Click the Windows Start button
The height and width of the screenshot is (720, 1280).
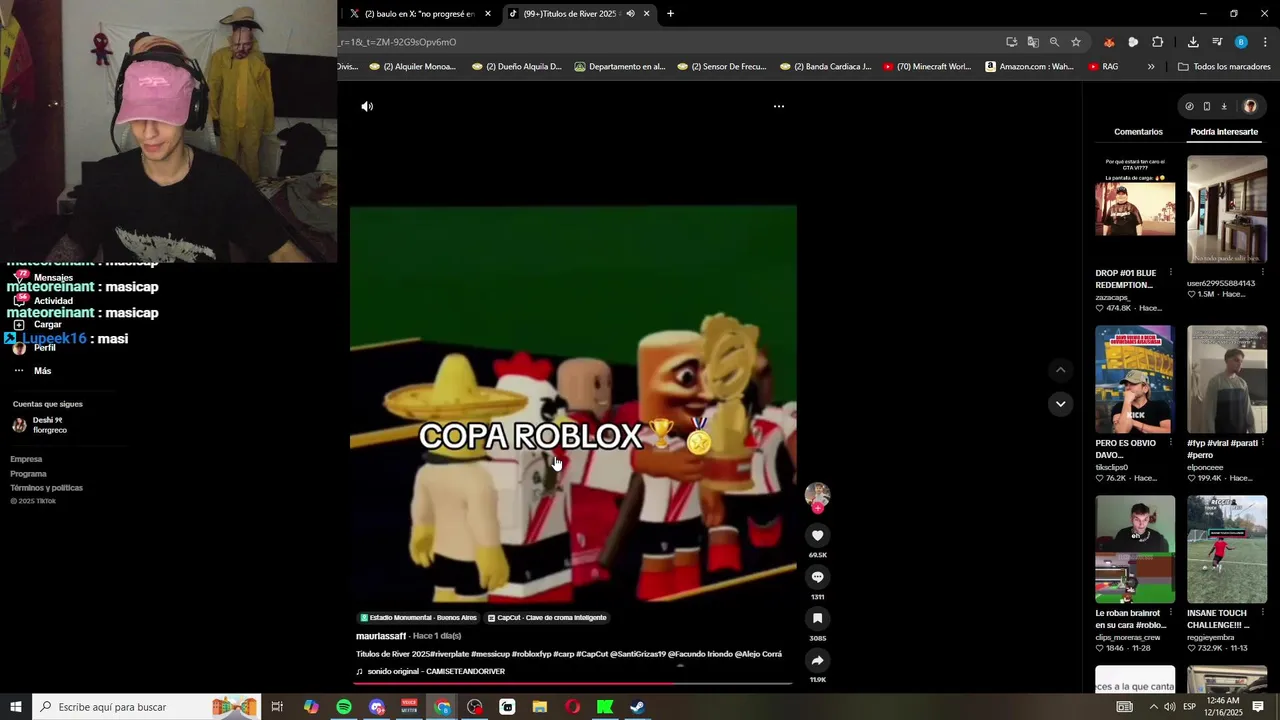pyautogui.click(x=16, y=707)
